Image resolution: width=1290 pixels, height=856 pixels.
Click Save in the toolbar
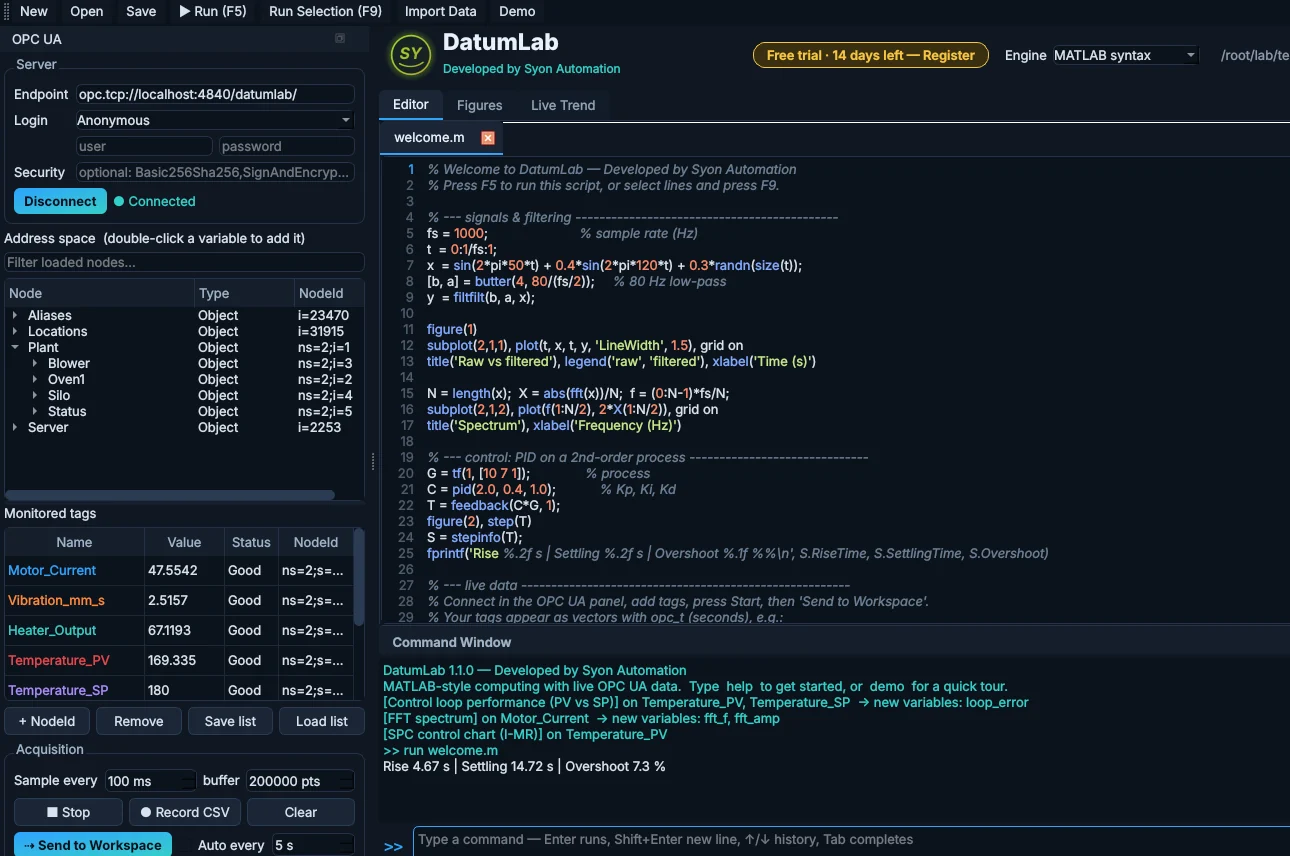point(141,11)
